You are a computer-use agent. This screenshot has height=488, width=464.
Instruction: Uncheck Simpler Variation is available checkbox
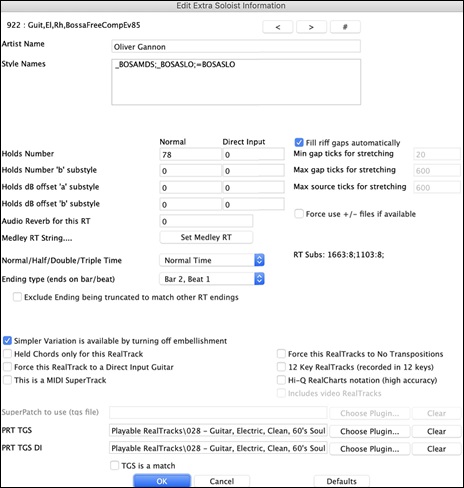pyautogui.click(x=7, y=341)
